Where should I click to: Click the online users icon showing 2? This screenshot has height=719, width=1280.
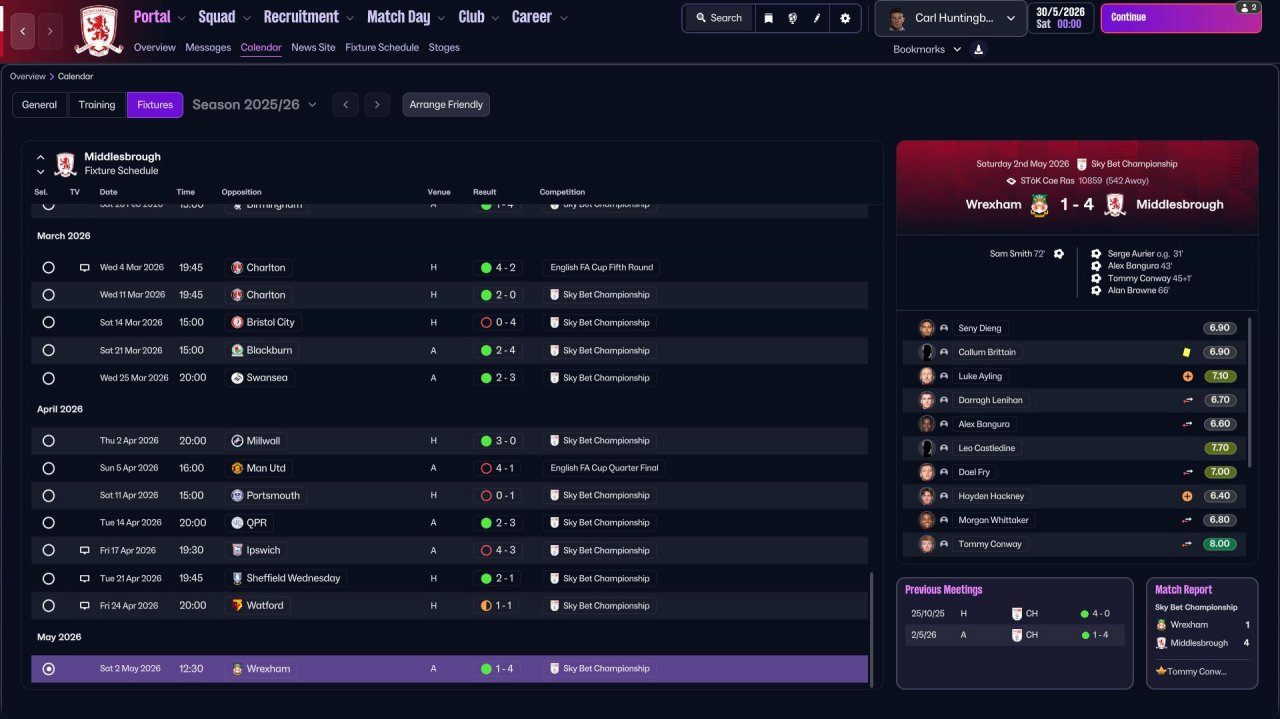point(1246,7)
